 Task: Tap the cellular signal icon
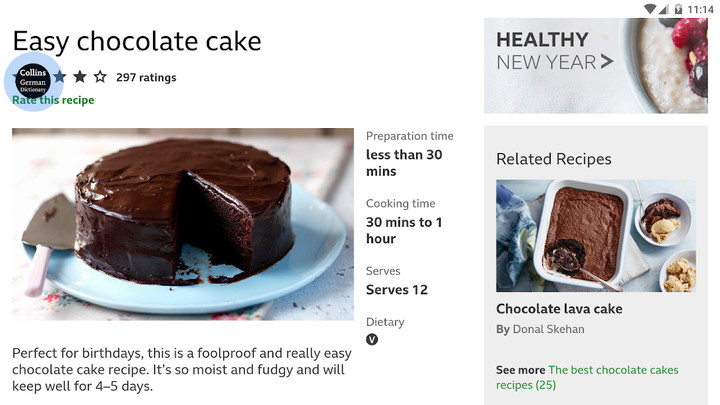pyautogui.click(x=664, y=9)
